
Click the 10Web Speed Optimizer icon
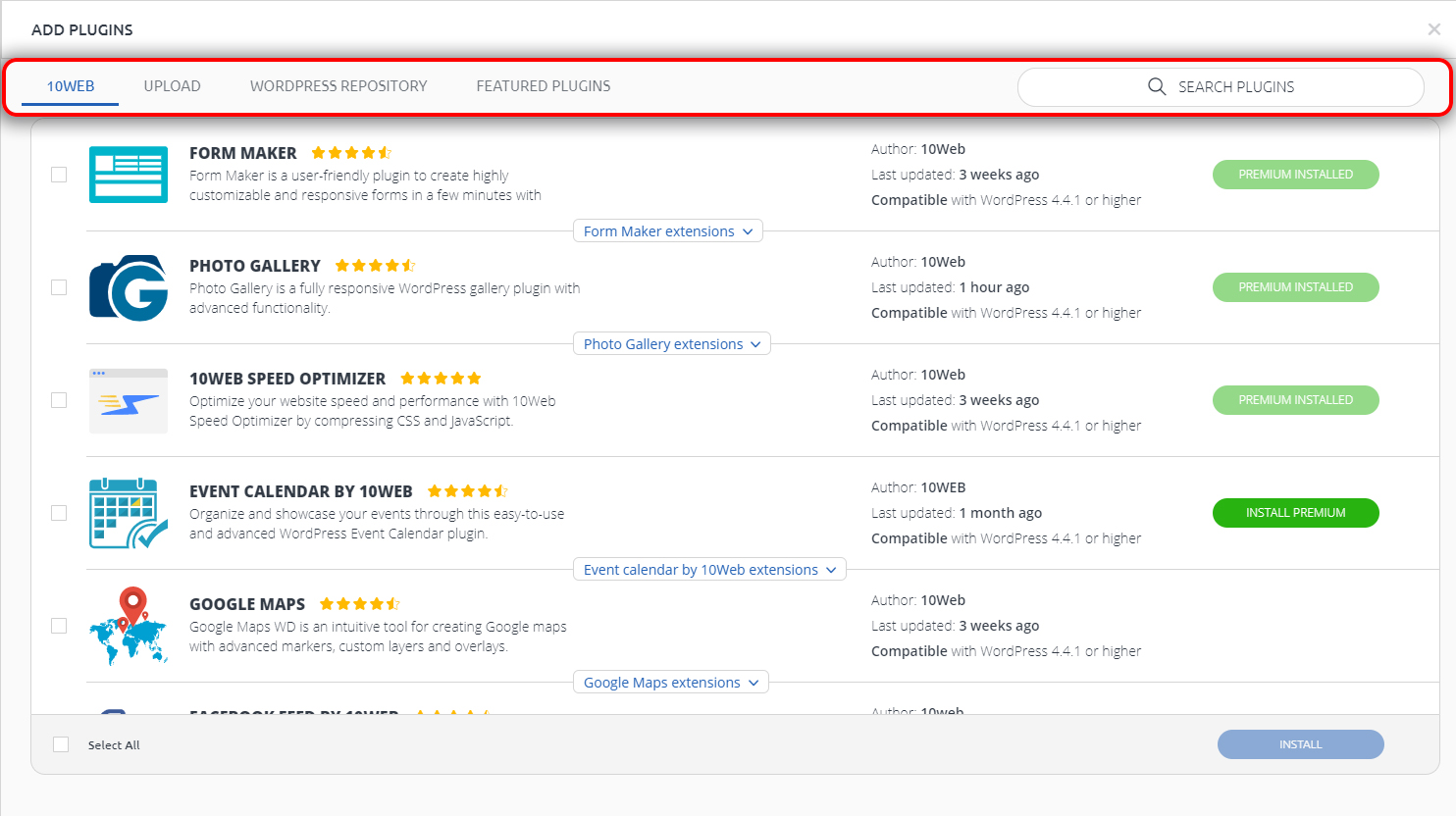pos(129,401)
